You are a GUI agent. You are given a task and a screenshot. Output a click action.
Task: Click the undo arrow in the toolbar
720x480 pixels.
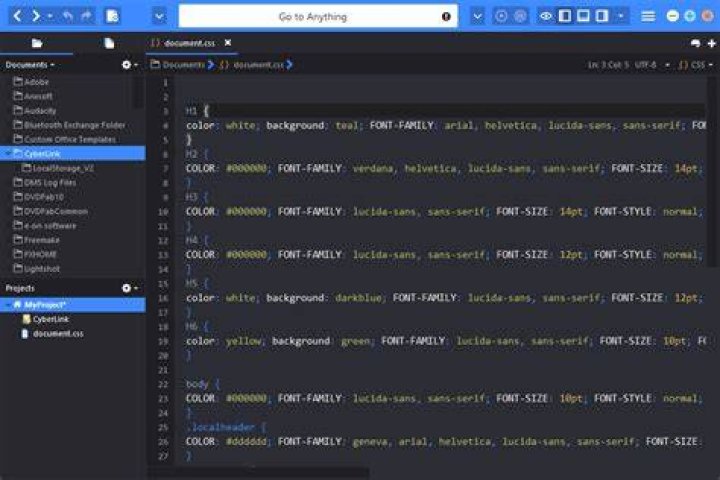pyautogui.click(x=68, y=17)
